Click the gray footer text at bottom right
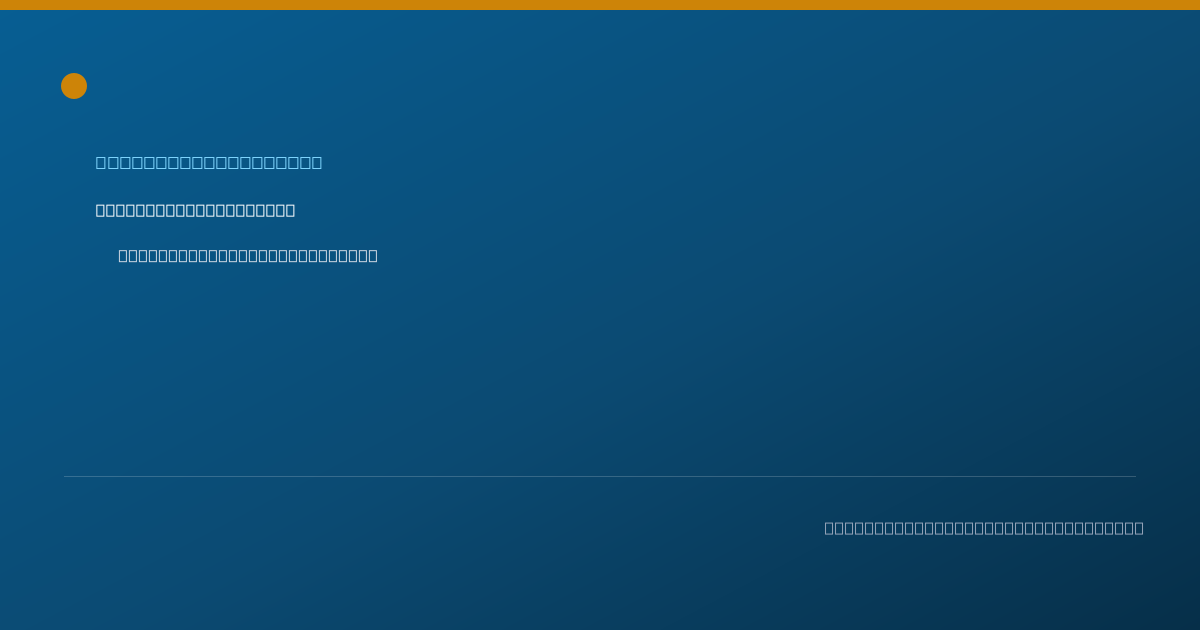 [984, 528]
